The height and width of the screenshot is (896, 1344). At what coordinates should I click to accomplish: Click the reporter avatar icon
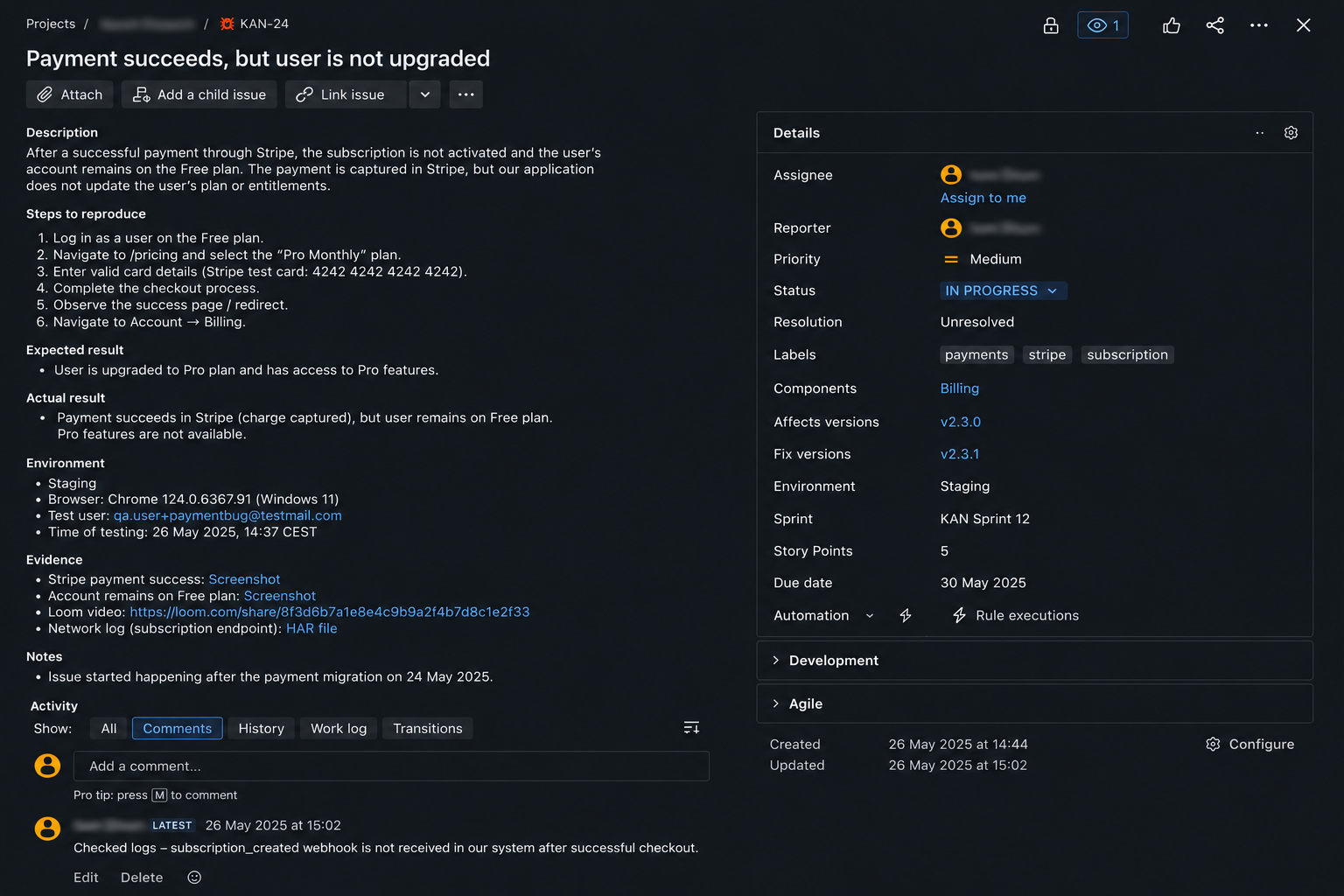pyautogui.click(x=951, y=228)
